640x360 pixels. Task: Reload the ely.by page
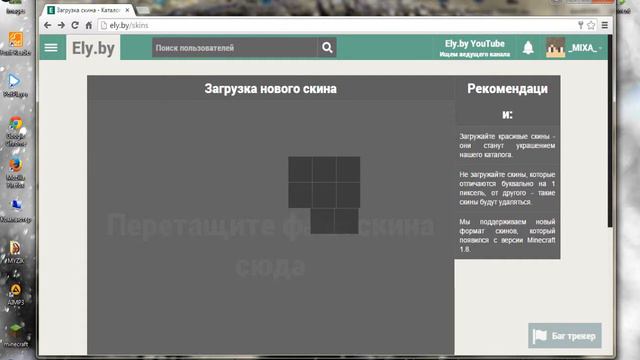(75, 25)
